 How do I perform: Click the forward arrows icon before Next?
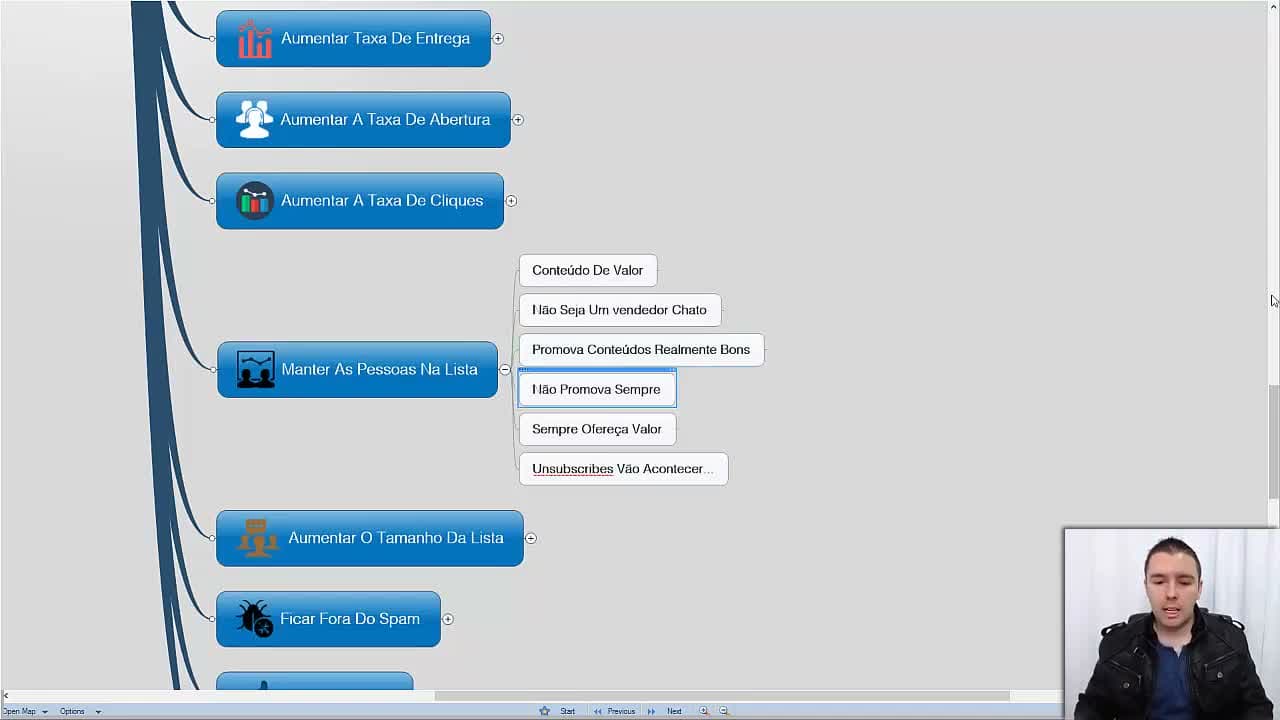[x=651, y=711]
